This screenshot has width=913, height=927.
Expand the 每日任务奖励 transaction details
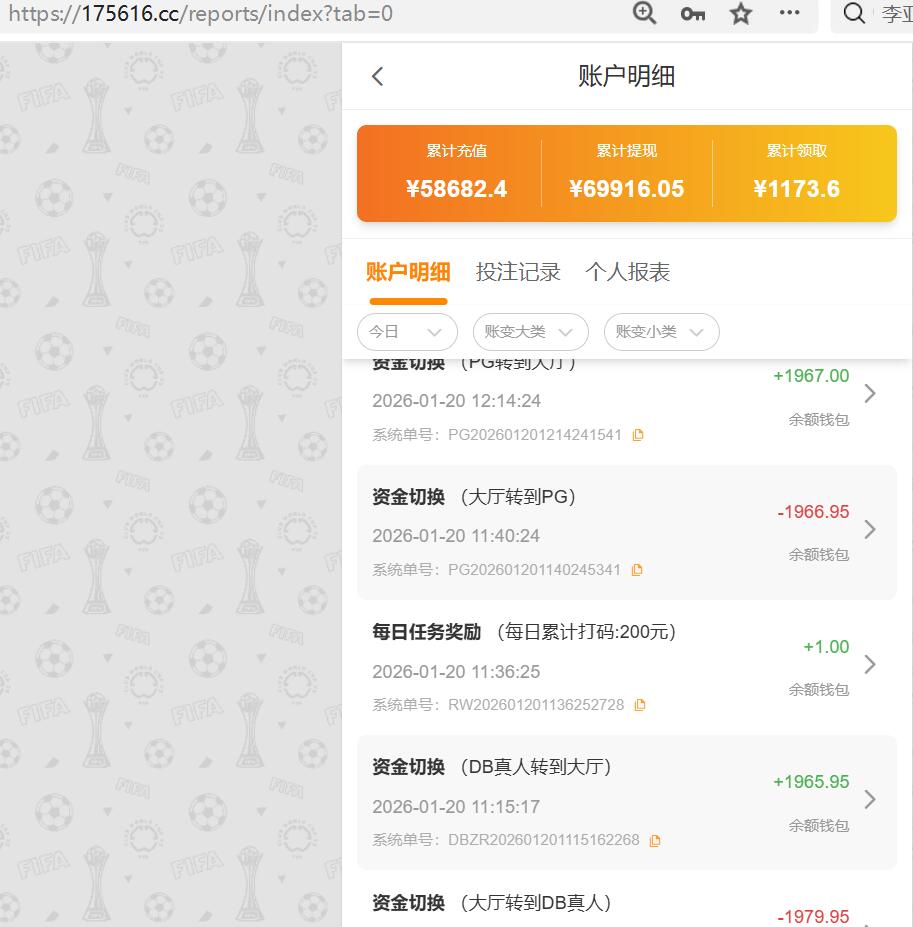point(869,664)
